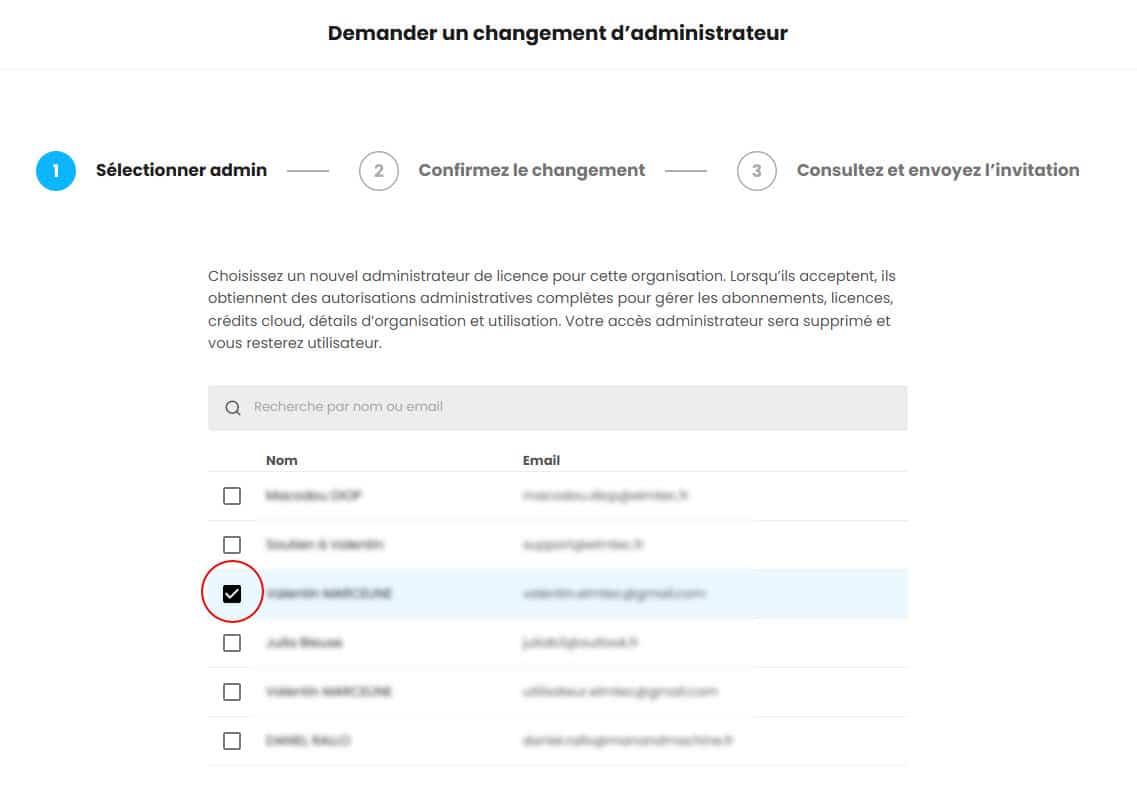Click the magnifying glass search icon
This screenshot has width=1137, height=804.
(233, 408)
